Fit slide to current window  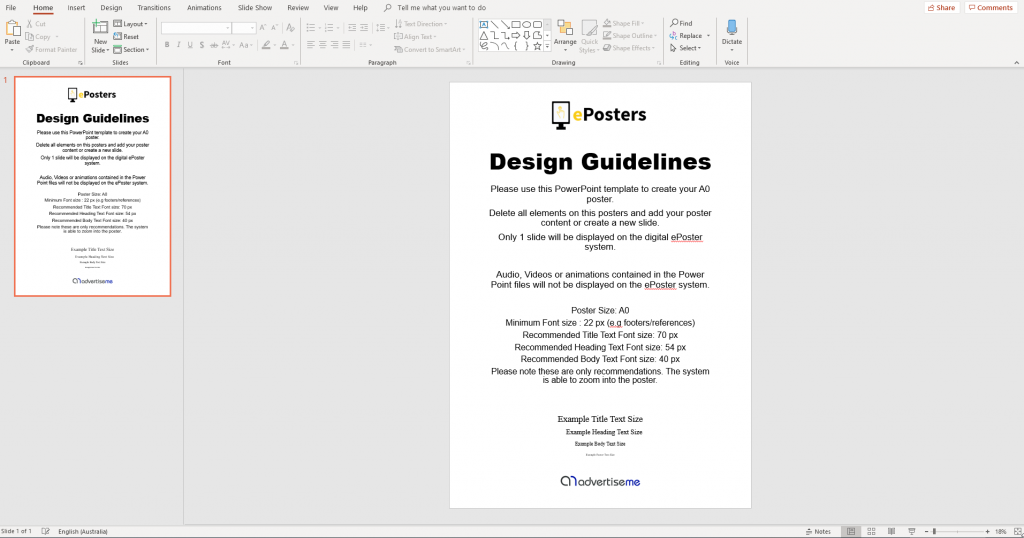1017,531
